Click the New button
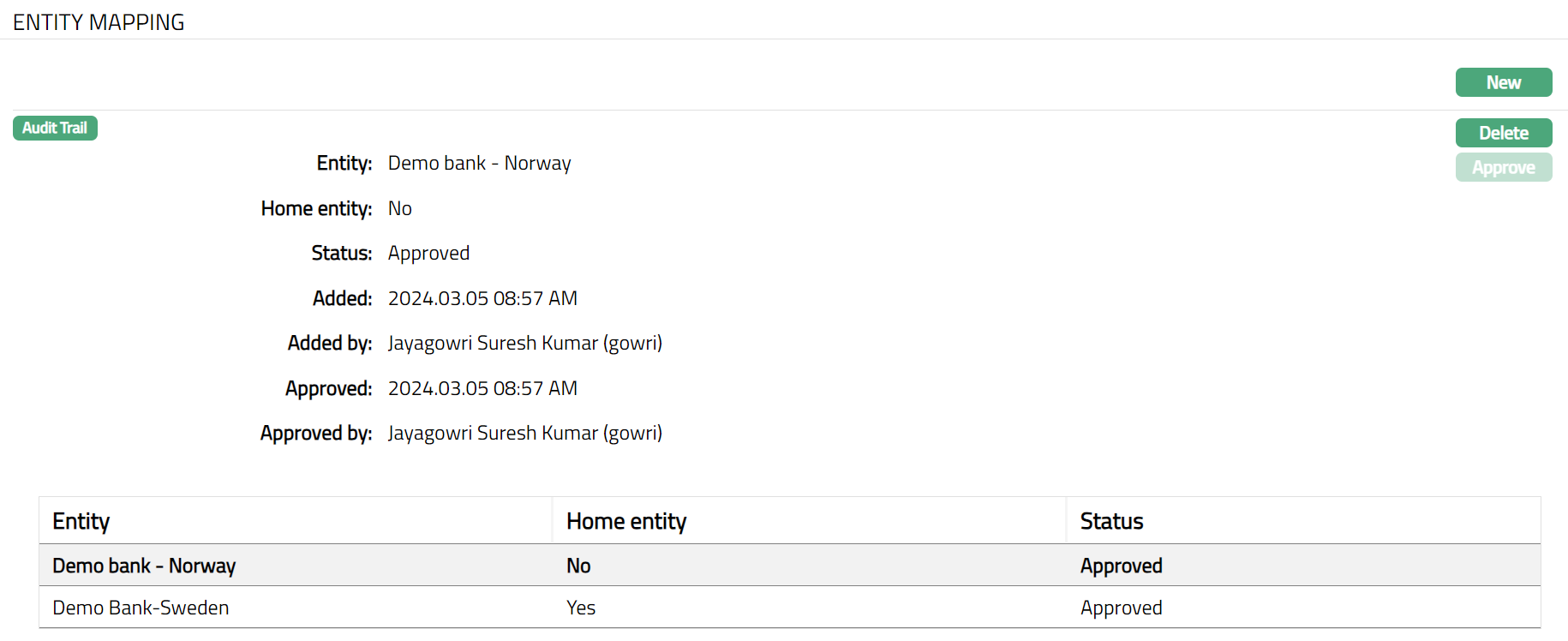1568x641 pixels. tap(1503, 82)
